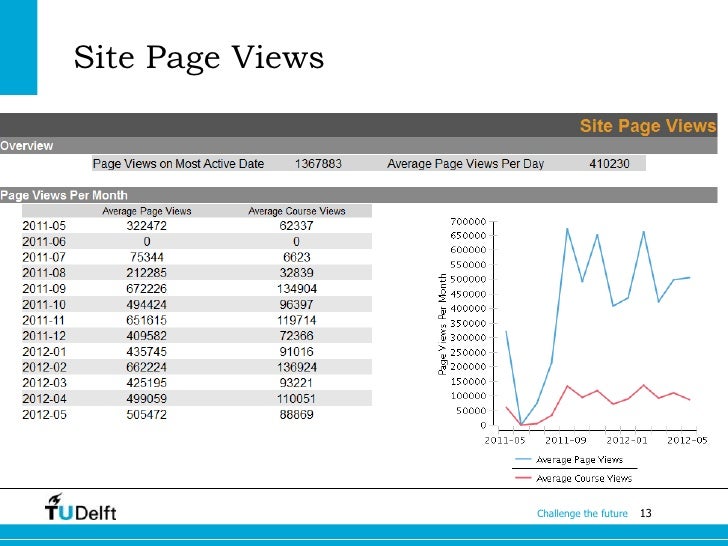This screenshot has width=728, height=546.
Task: Click the 2011-09 x-axis label
Action: 566,440
